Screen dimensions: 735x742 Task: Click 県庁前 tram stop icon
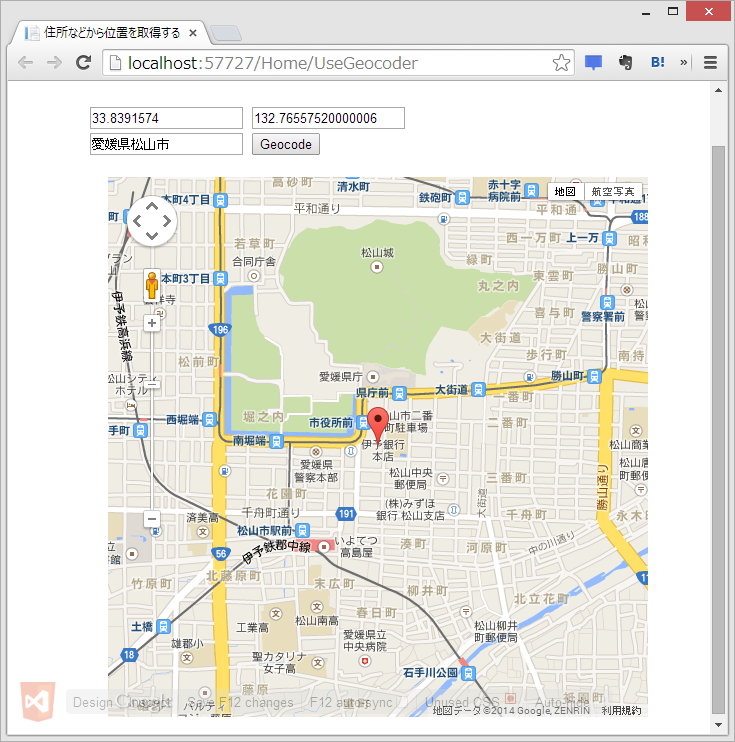(x=399, y=393)
